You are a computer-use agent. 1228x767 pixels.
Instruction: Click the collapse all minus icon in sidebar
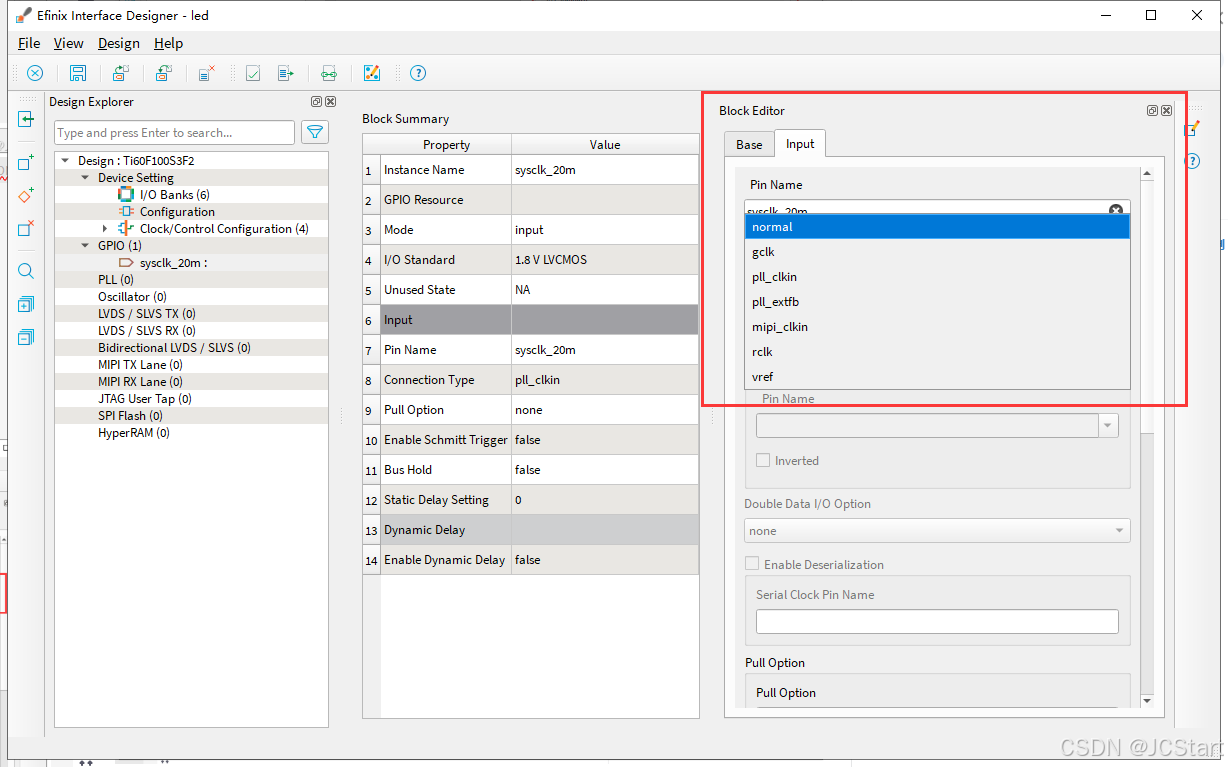point(27,337)
